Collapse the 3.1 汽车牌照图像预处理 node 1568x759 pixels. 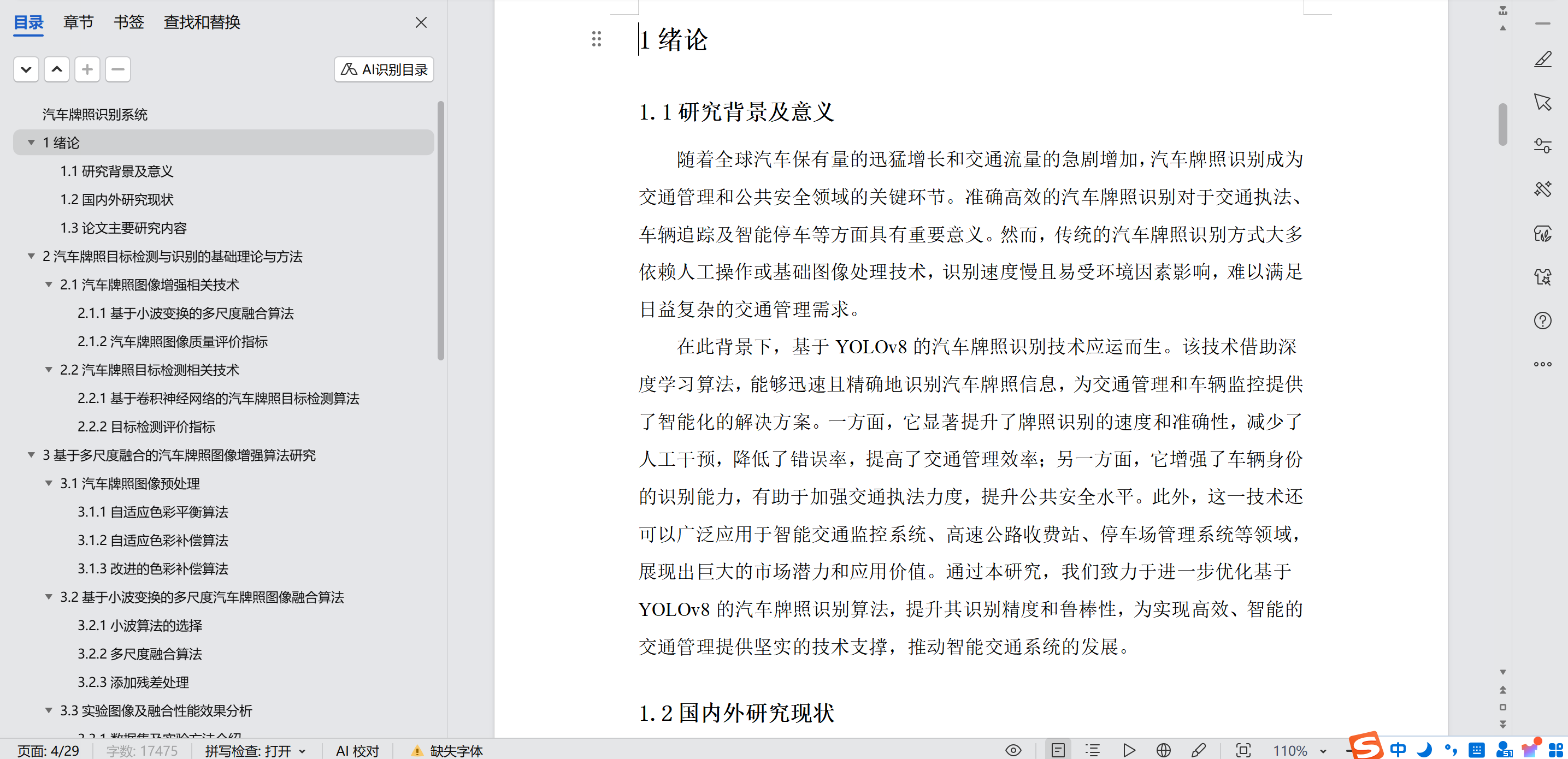click(x=49, y=483)
